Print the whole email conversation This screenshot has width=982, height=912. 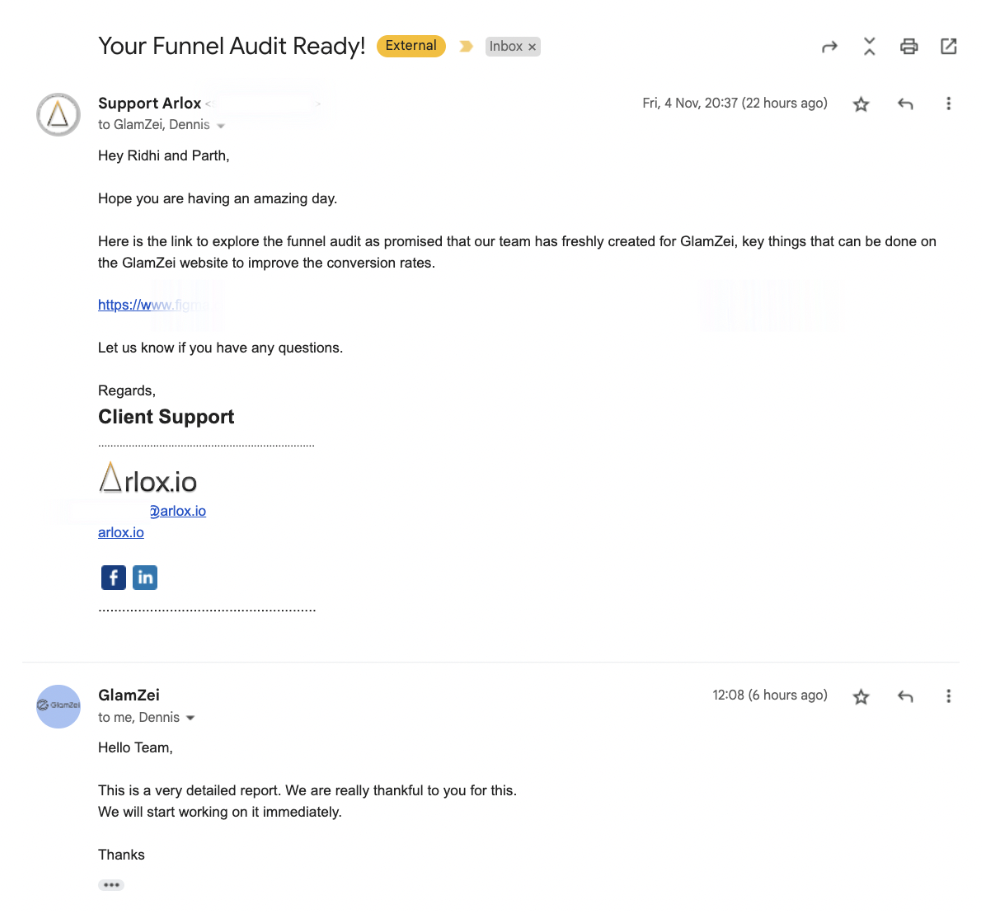tap(908, 46)
